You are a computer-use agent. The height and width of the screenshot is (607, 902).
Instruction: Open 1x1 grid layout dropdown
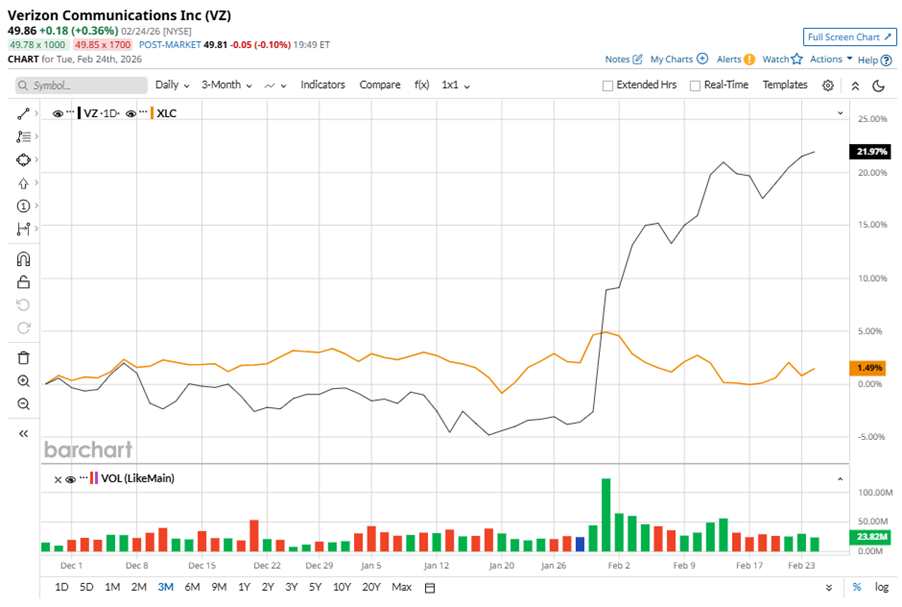456,85
